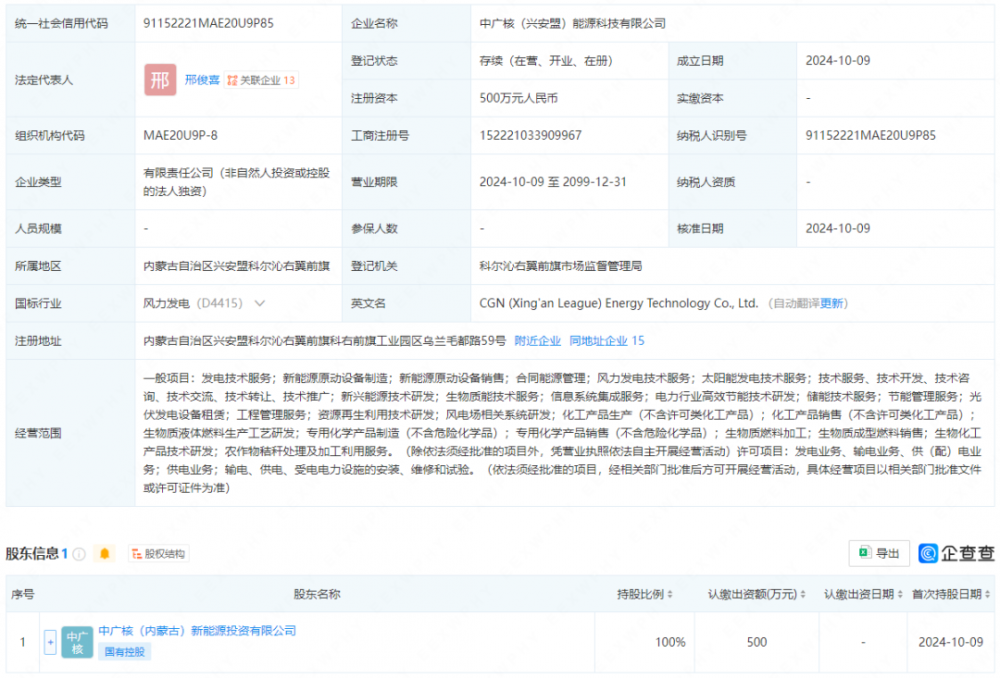The height and width of the screenshot is (678, 1000).
Task: Click the 人员规模 label
Action: 38,228
